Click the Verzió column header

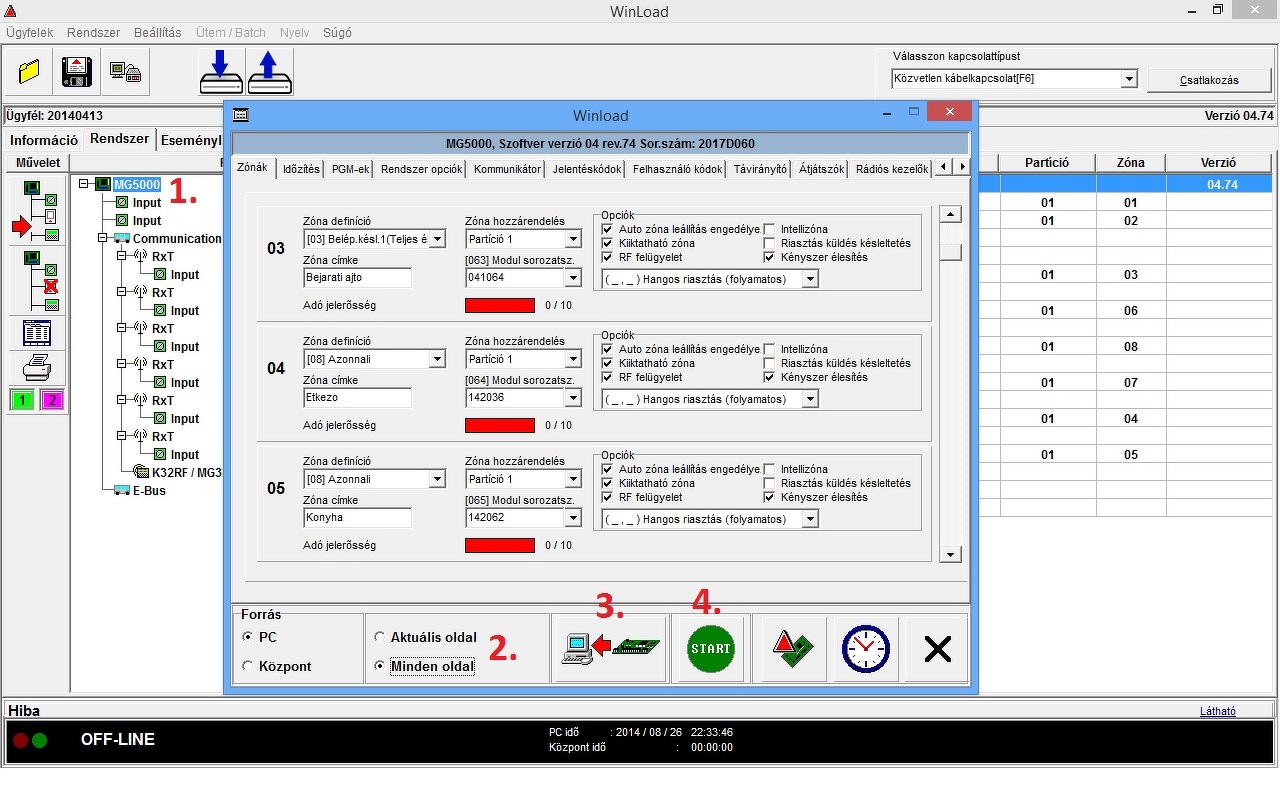click(1219, 163)
